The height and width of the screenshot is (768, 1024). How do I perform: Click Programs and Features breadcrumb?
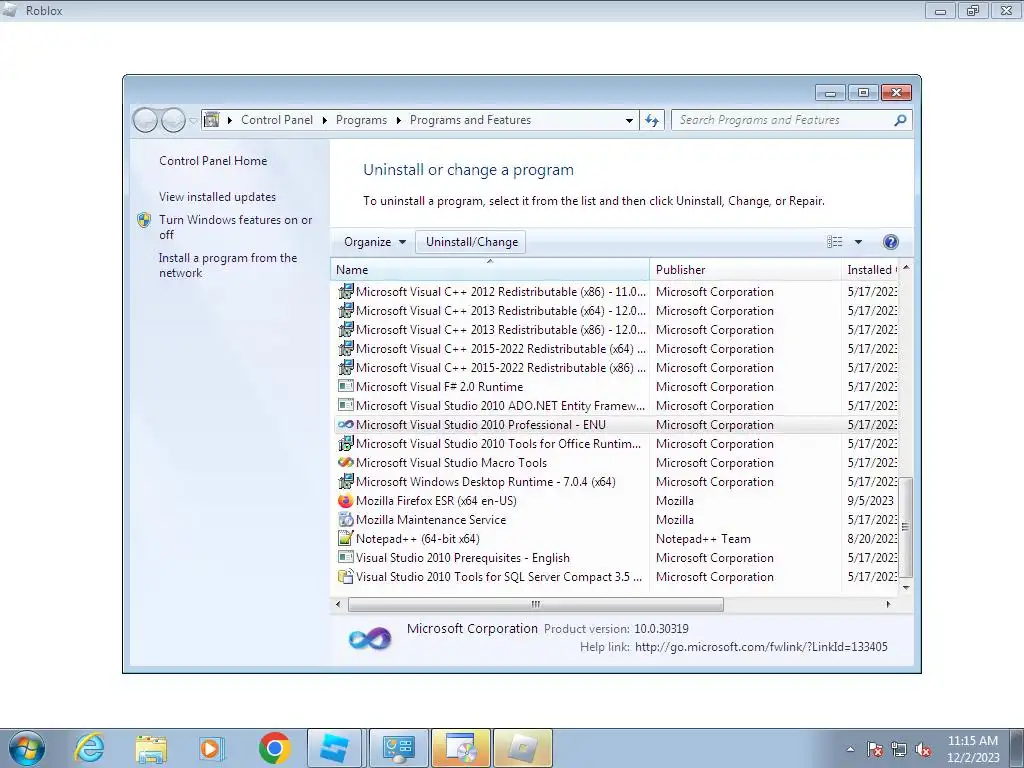(470, 120)
